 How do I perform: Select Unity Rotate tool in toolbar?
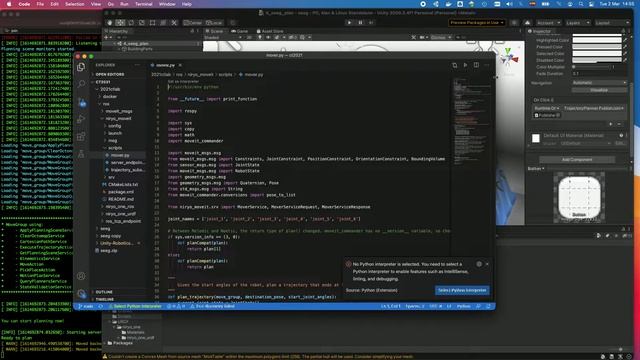coord(131,23)
